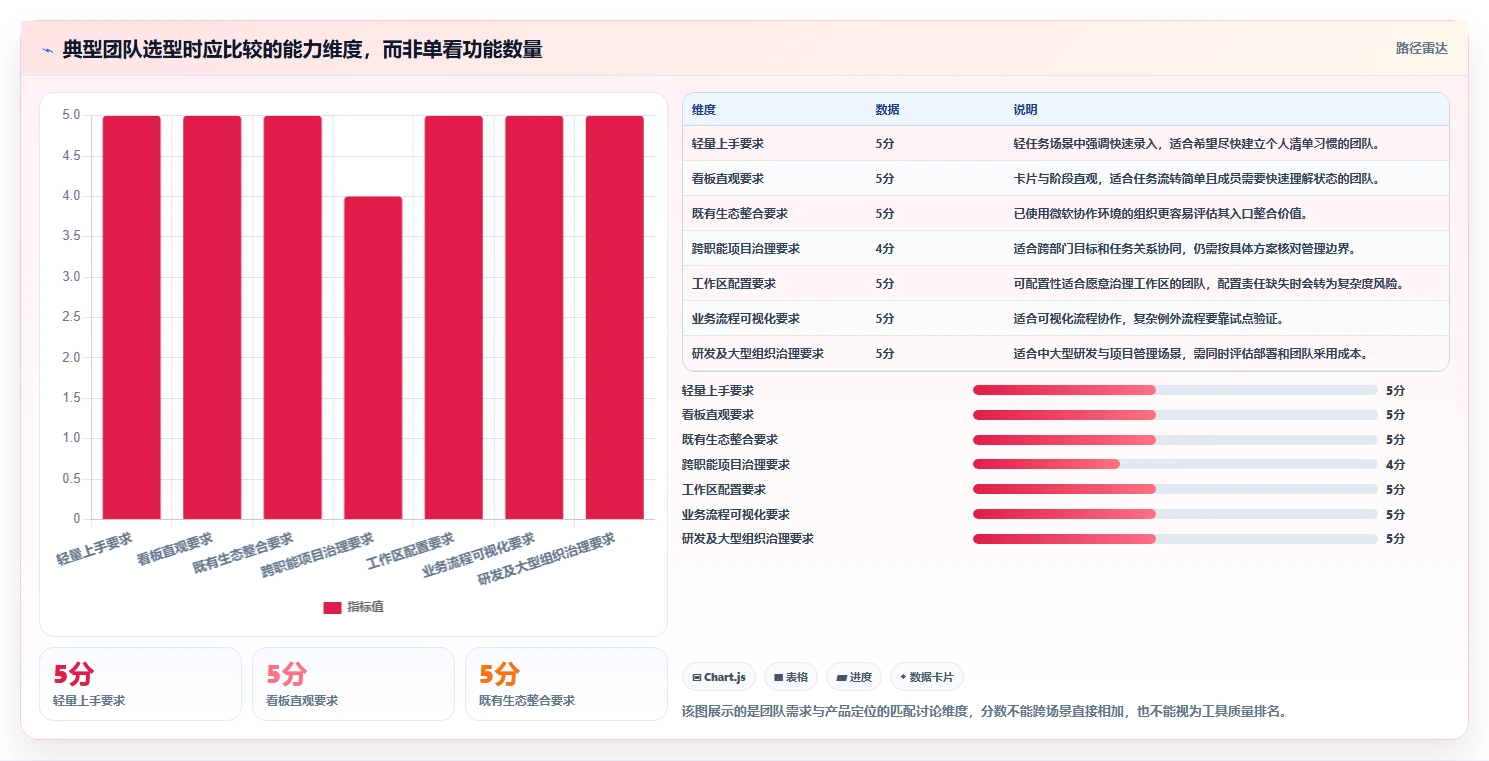Screen dimensions: 1489x761
Task: Click the description starting 适合跨部门目标
Action: pyautogui.click(x=1185, y=249)
